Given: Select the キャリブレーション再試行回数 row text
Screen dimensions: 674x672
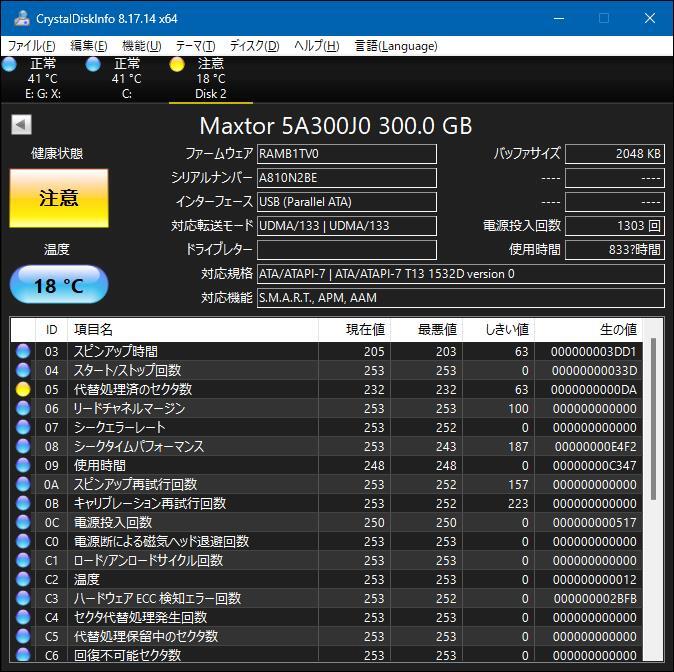Looking at the screenshot, I should [150, 503].
